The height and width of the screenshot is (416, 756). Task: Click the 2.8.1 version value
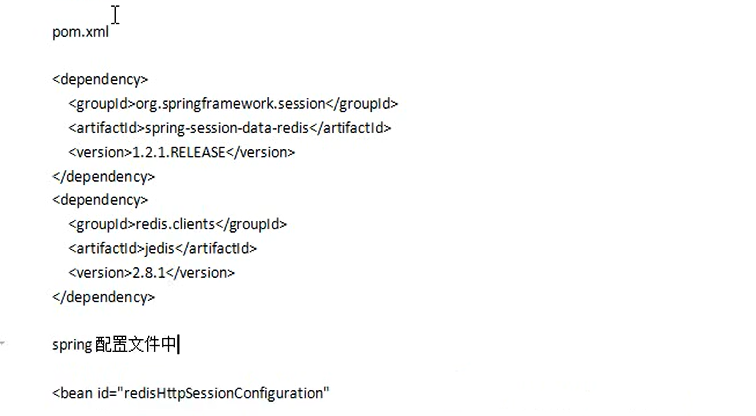[148, 273]
